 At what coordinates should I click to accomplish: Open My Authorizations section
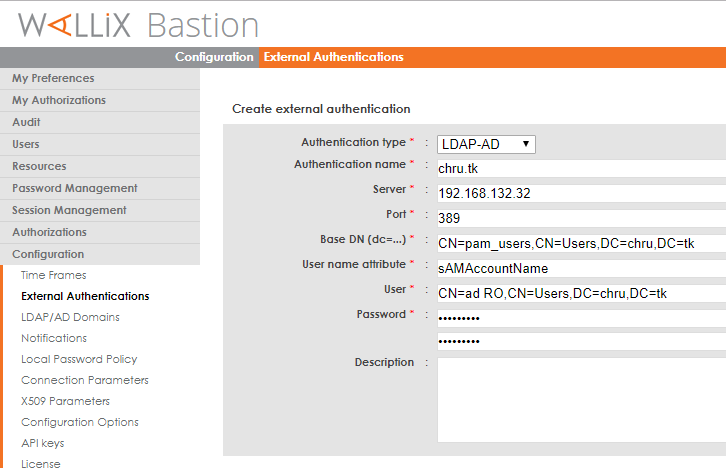(59, 100)
